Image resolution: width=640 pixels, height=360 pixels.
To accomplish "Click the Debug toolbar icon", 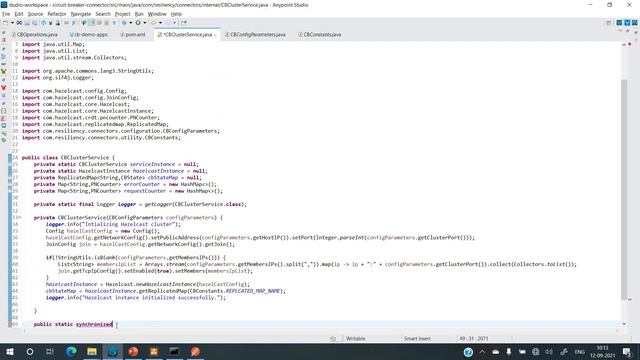I will pyautogui.click(x=124, y=23).
